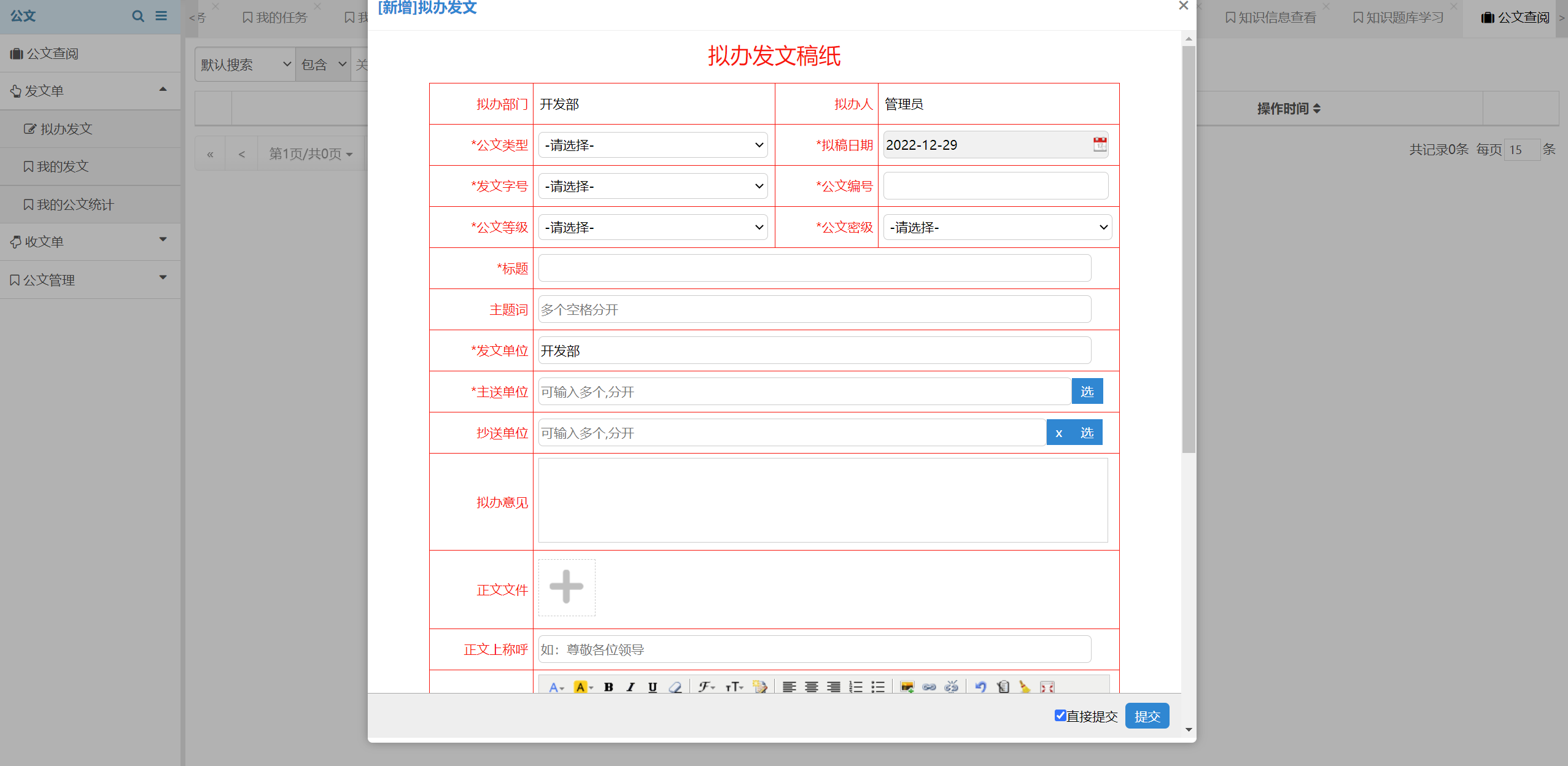Click the 拟办意见 text area
Viewport: 1568px width, 766px height.
click(823, 500)
